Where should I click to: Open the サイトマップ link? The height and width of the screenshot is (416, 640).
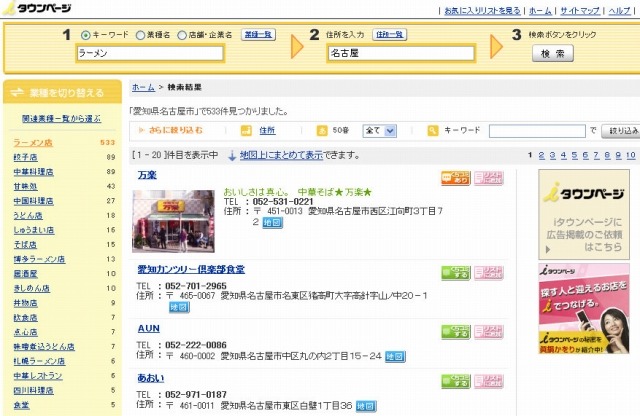point(580,11)
